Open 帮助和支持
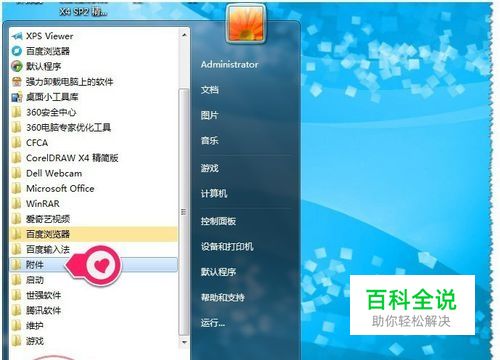Viewport: 500px width, 360px height. click(x=223, y=297)
